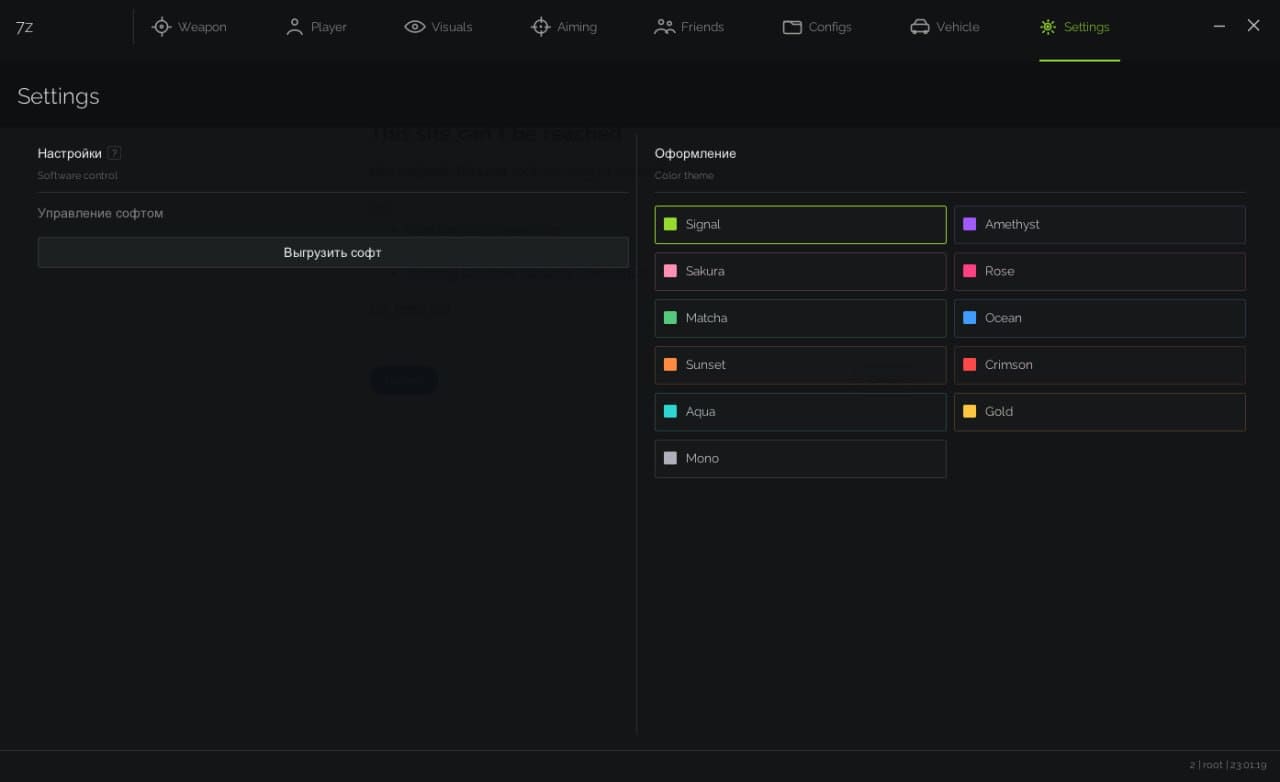Click the Friends people icon
1280x782 pixels.
(664, 27)
